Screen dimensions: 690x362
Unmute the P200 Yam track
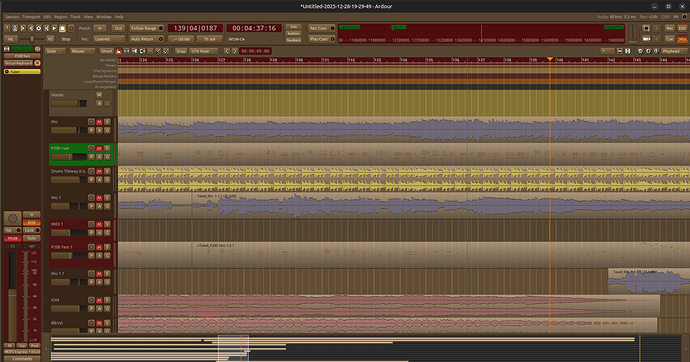[x=99, y=148]
